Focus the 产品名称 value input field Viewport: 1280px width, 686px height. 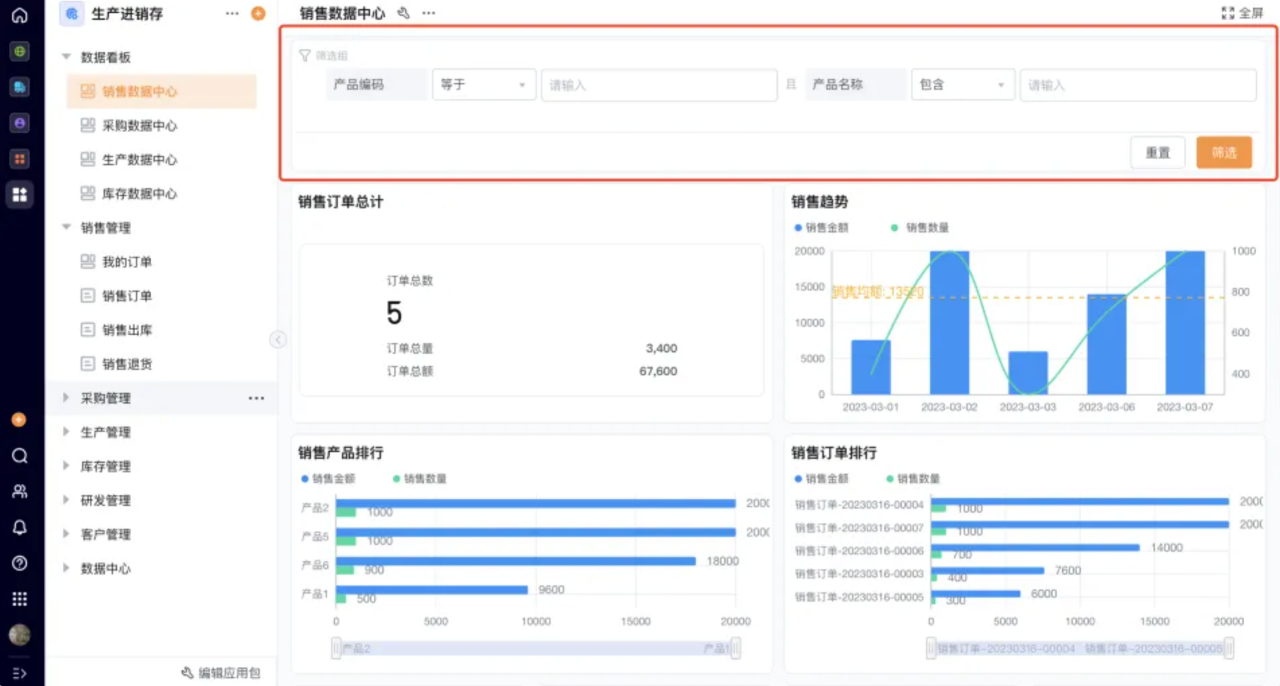point(1138,85)
